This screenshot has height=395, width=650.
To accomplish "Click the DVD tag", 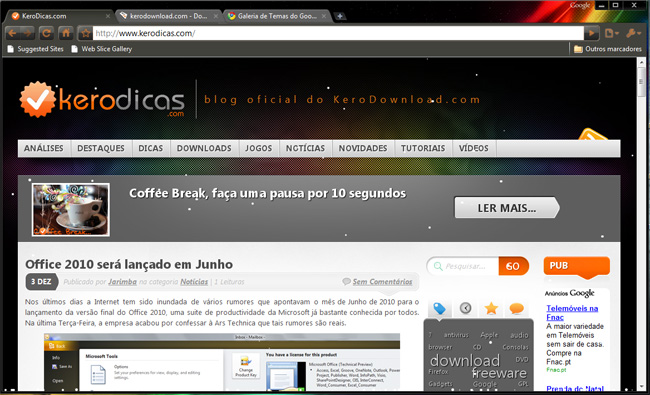I will pyautogui.click(x=521, y=359).
